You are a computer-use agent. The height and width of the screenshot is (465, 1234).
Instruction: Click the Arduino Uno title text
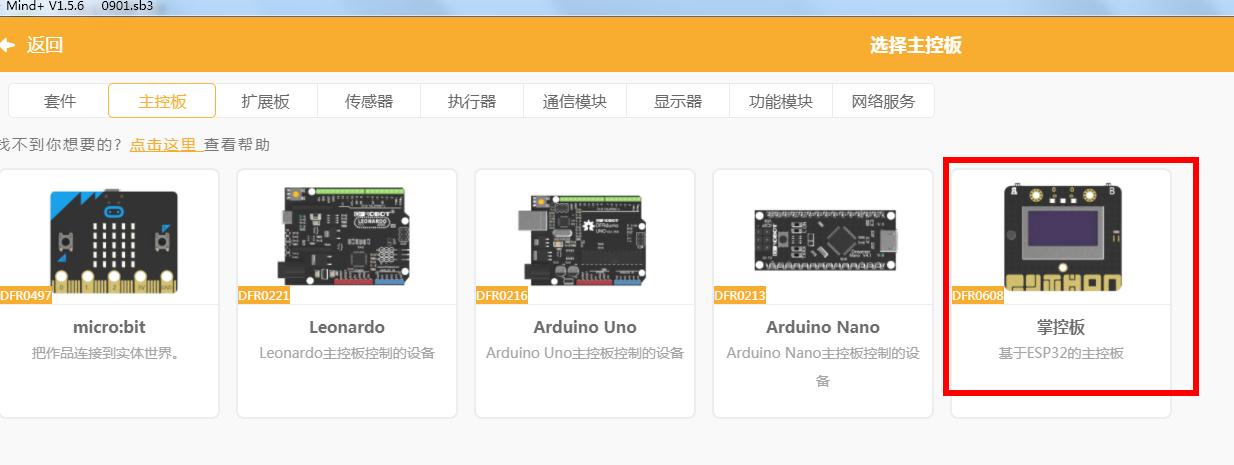point(585,327)
